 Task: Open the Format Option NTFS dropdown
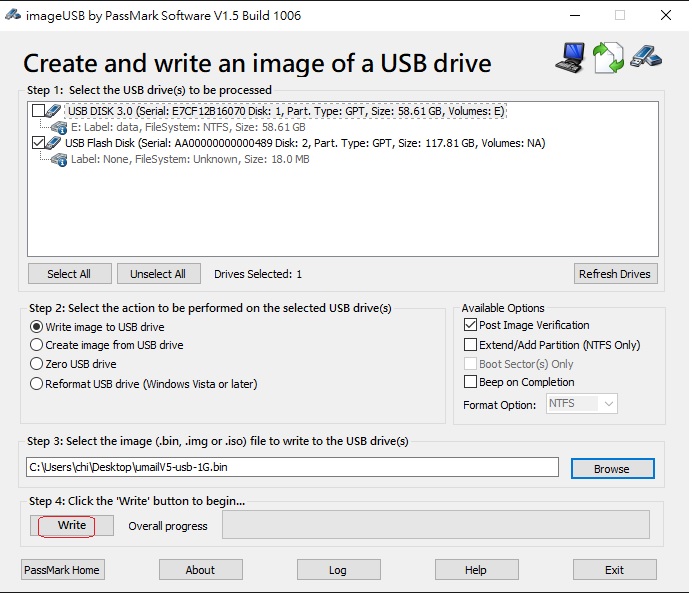pyautogui.click(x=581, y=404)
